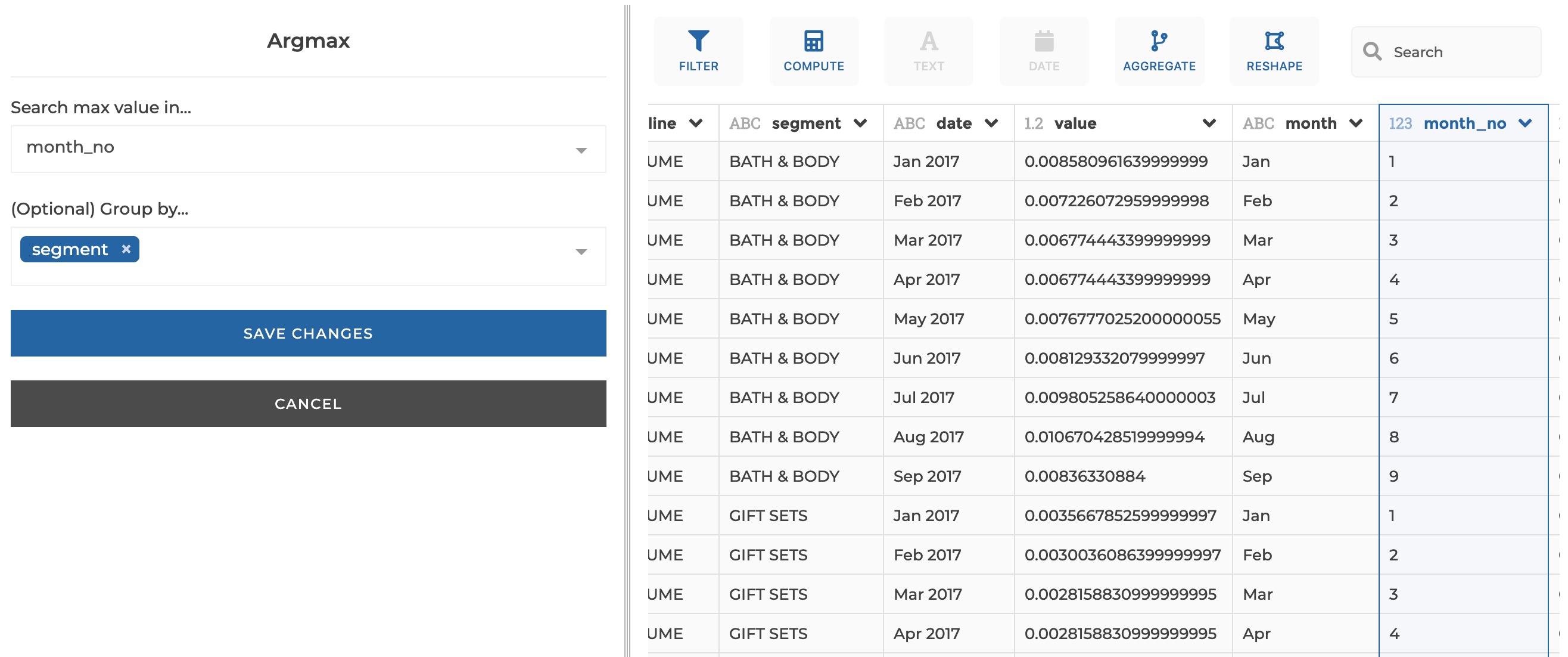
Task: Click the search magnifier icon
Action: click(x=1372, y=52)
